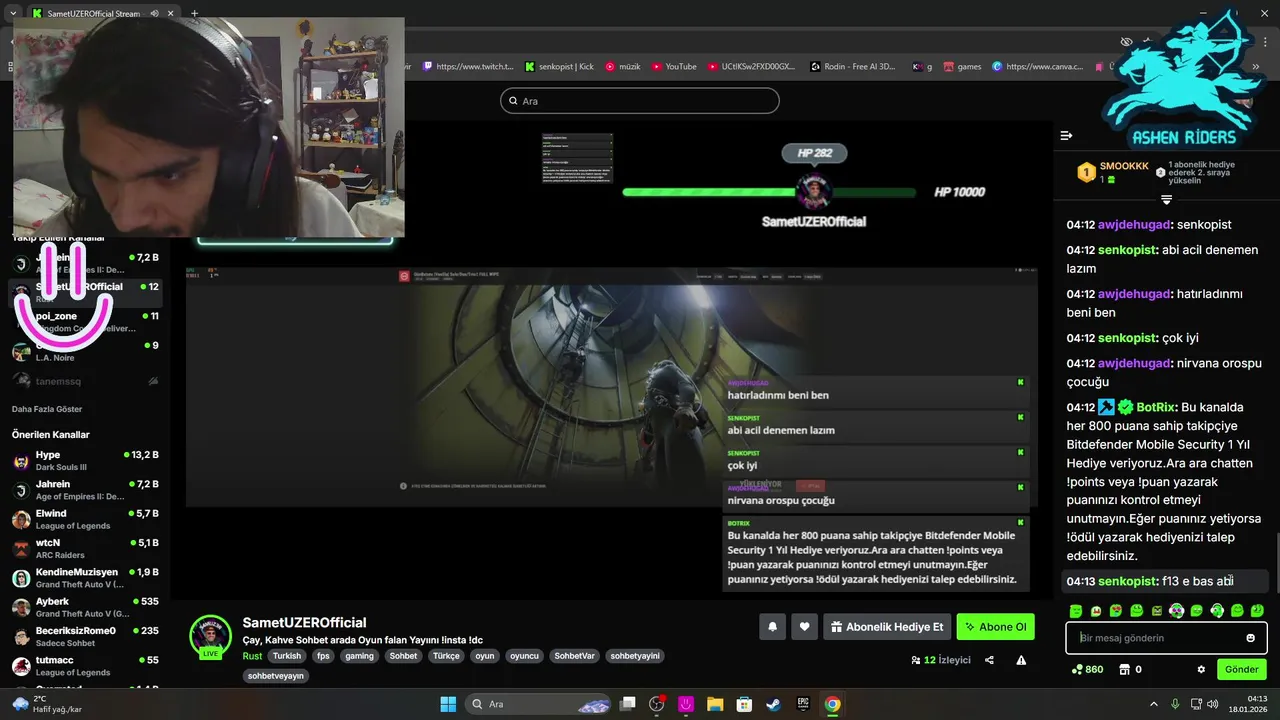
Task: Click the taskbar microphone icon
Action: point(1175,704)
